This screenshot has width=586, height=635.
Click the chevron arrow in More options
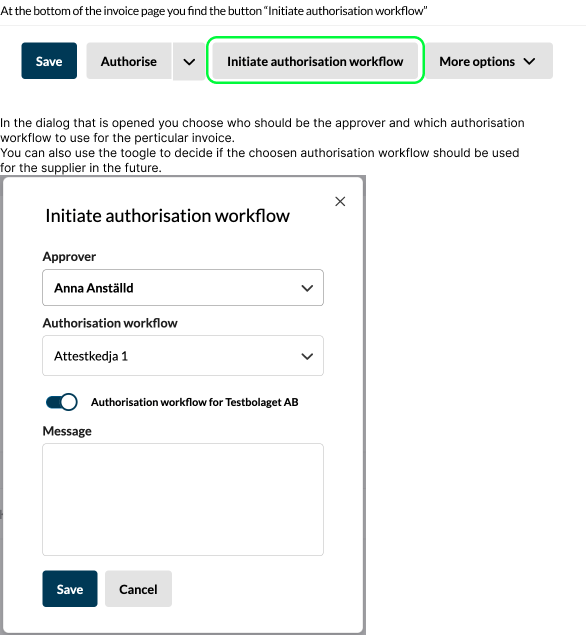[x=529, y=61]
